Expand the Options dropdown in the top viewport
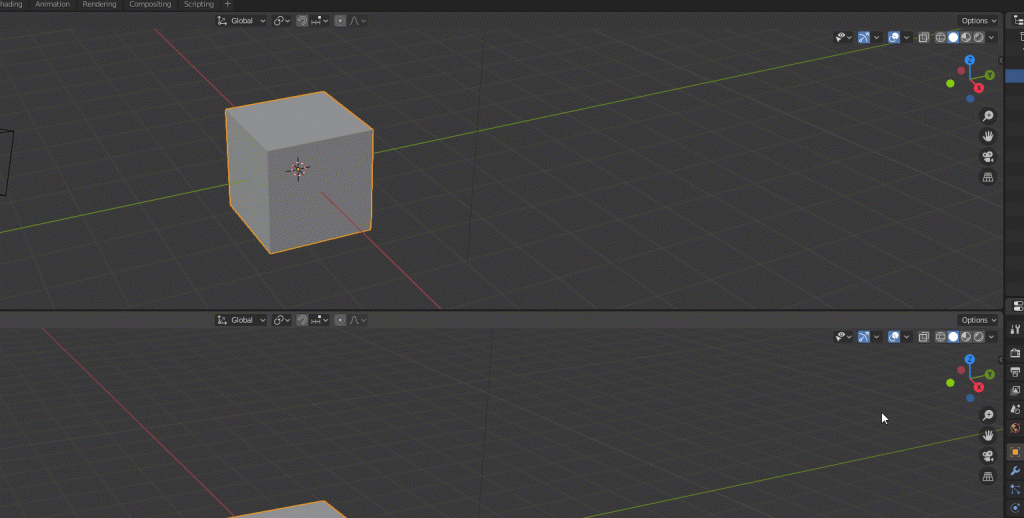Viewport: 1024px width, 518px height. click(x=978, y=20)
